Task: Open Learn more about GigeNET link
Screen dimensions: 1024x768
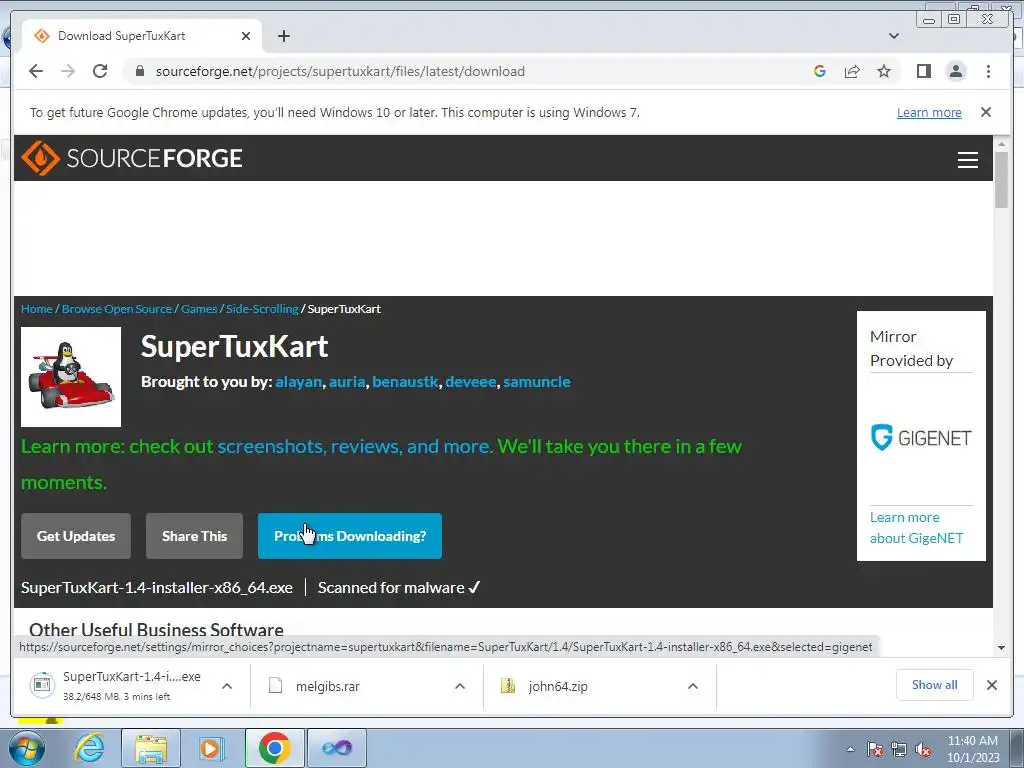Action: (x=916, y=528)
